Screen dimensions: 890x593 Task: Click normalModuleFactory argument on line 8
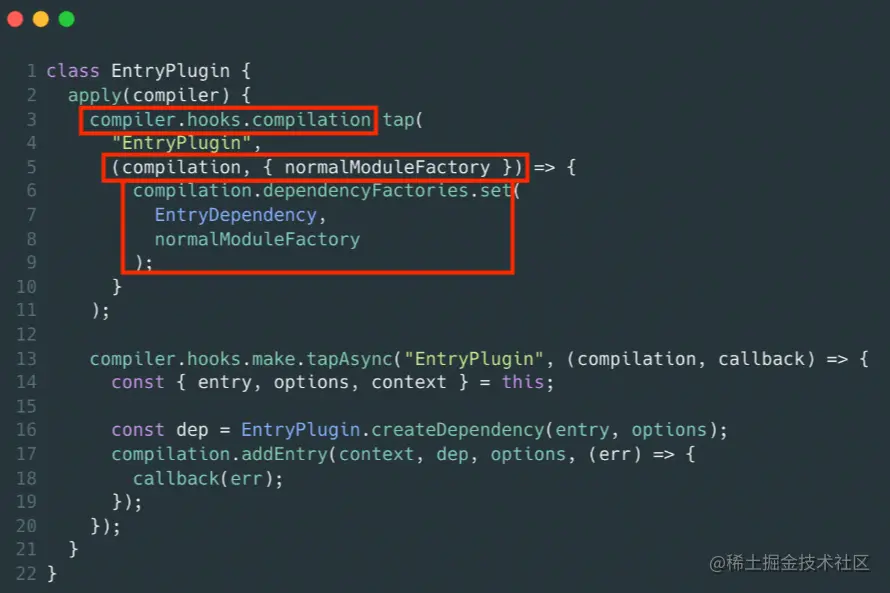pos(257,239)
